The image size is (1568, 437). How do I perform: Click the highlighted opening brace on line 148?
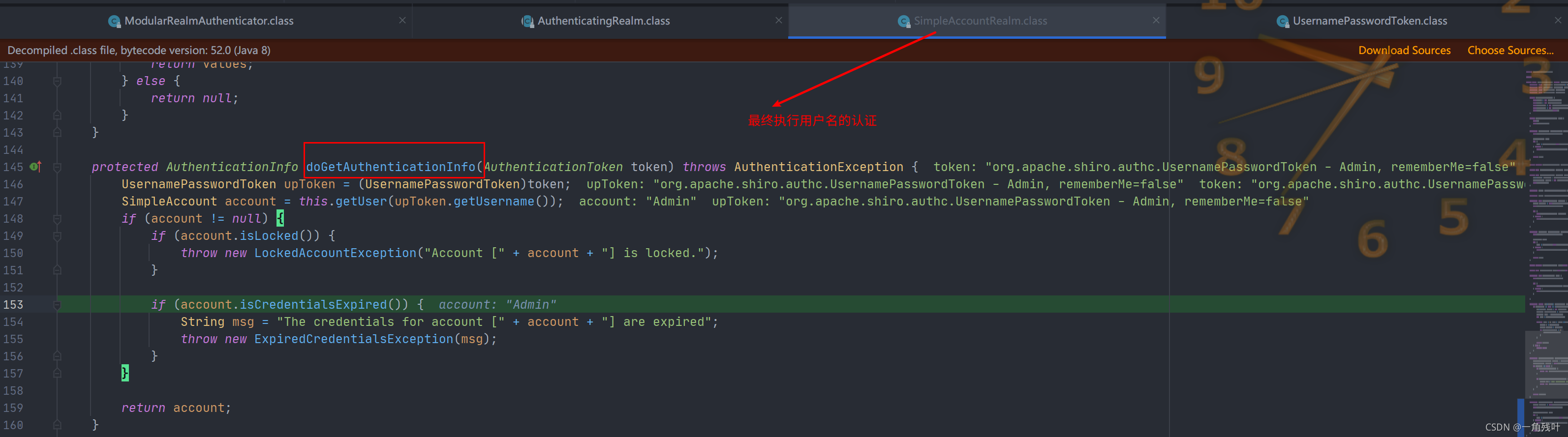(280, 218)
